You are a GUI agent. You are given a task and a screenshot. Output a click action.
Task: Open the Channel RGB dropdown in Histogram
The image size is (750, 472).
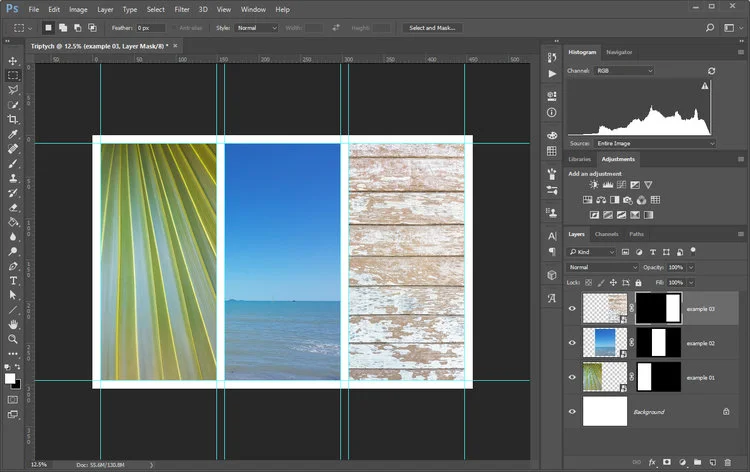pos(624,71)
